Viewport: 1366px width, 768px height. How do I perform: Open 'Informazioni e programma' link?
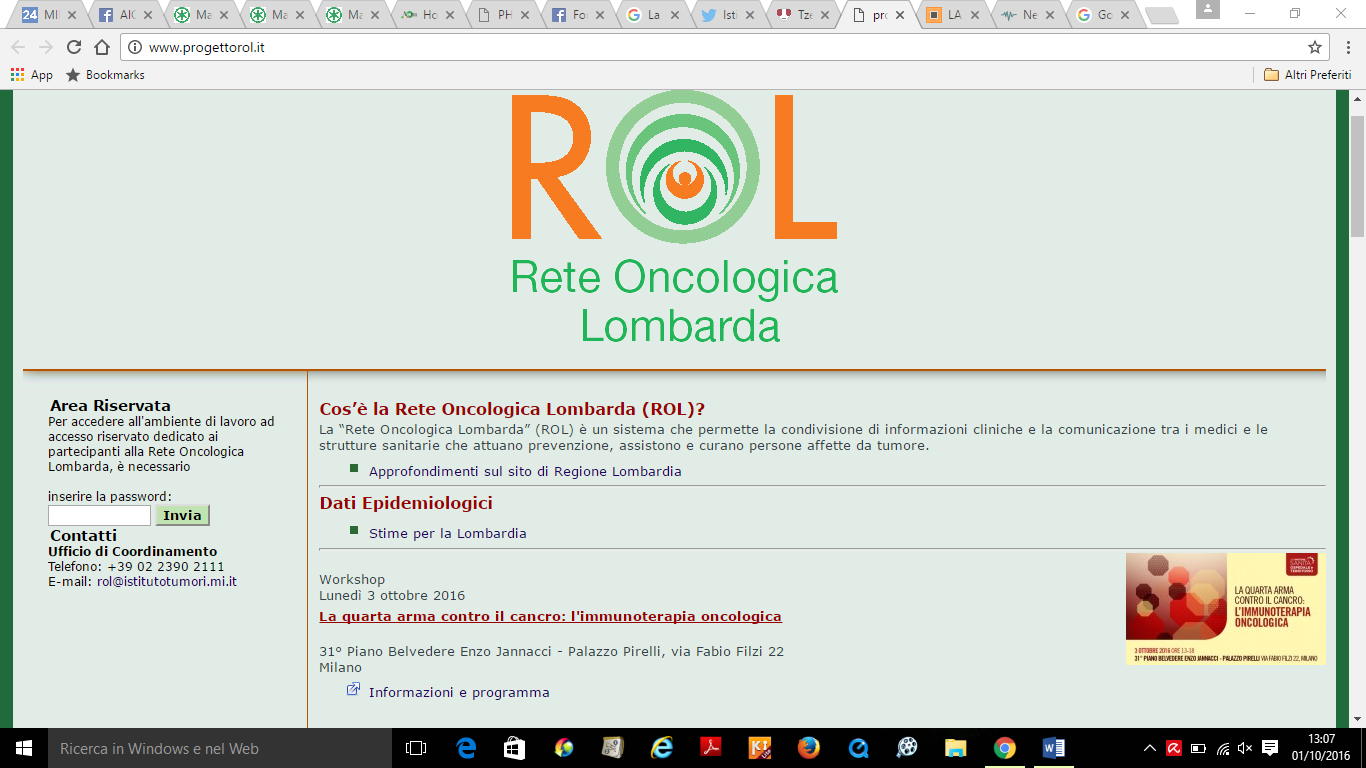459,692
